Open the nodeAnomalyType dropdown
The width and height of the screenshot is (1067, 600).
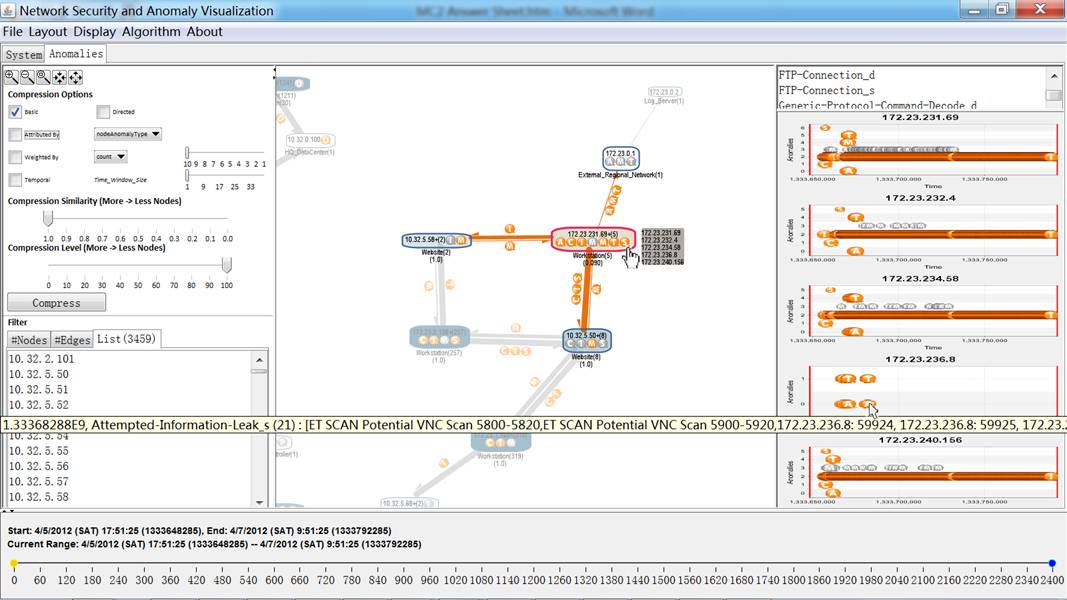pyautogui.click(x=128, y=134)
